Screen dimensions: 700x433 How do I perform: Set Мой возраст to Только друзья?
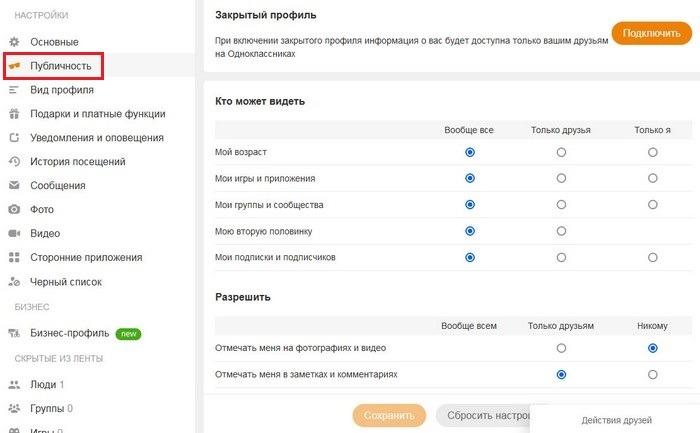tap(561, 153)
